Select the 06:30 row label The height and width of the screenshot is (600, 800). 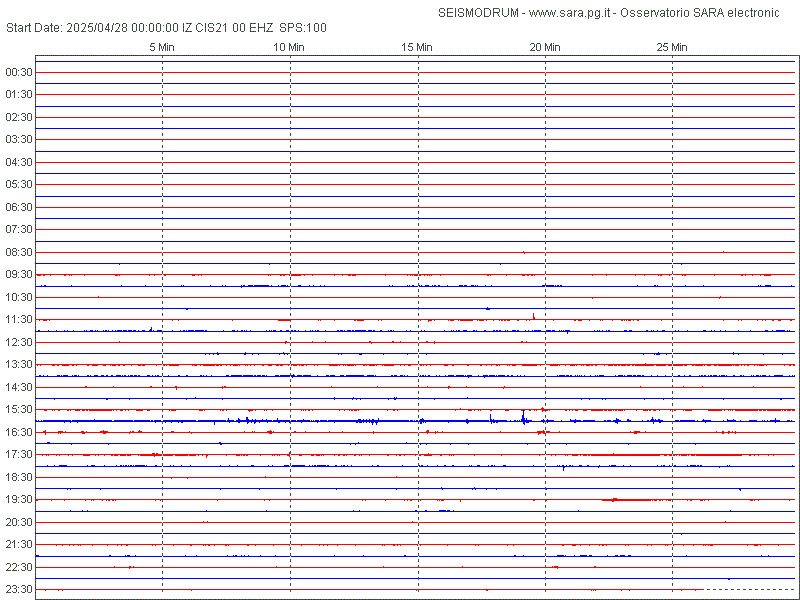click(19, 207)
